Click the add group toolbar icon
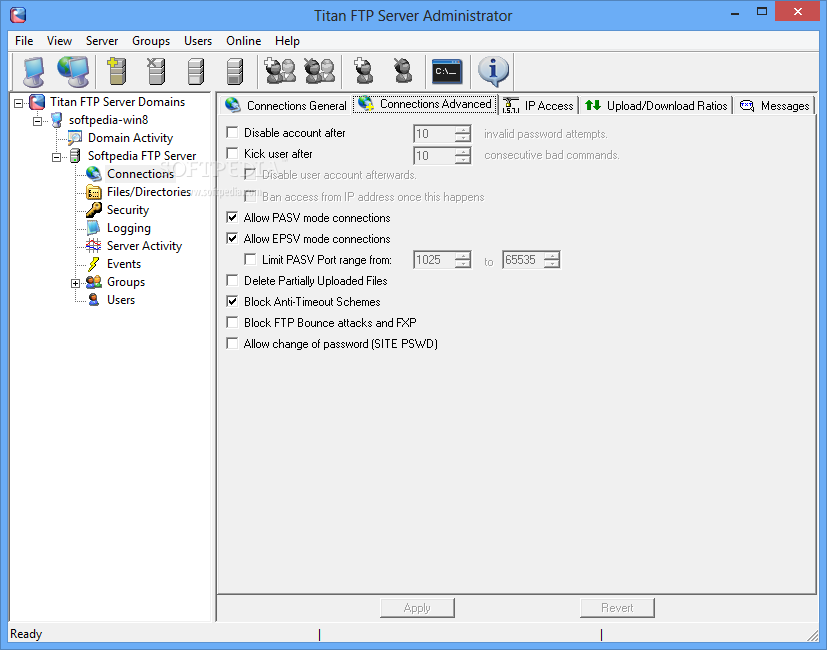The height and width of the screenshot is (650, 827). (x=280, y=71)
